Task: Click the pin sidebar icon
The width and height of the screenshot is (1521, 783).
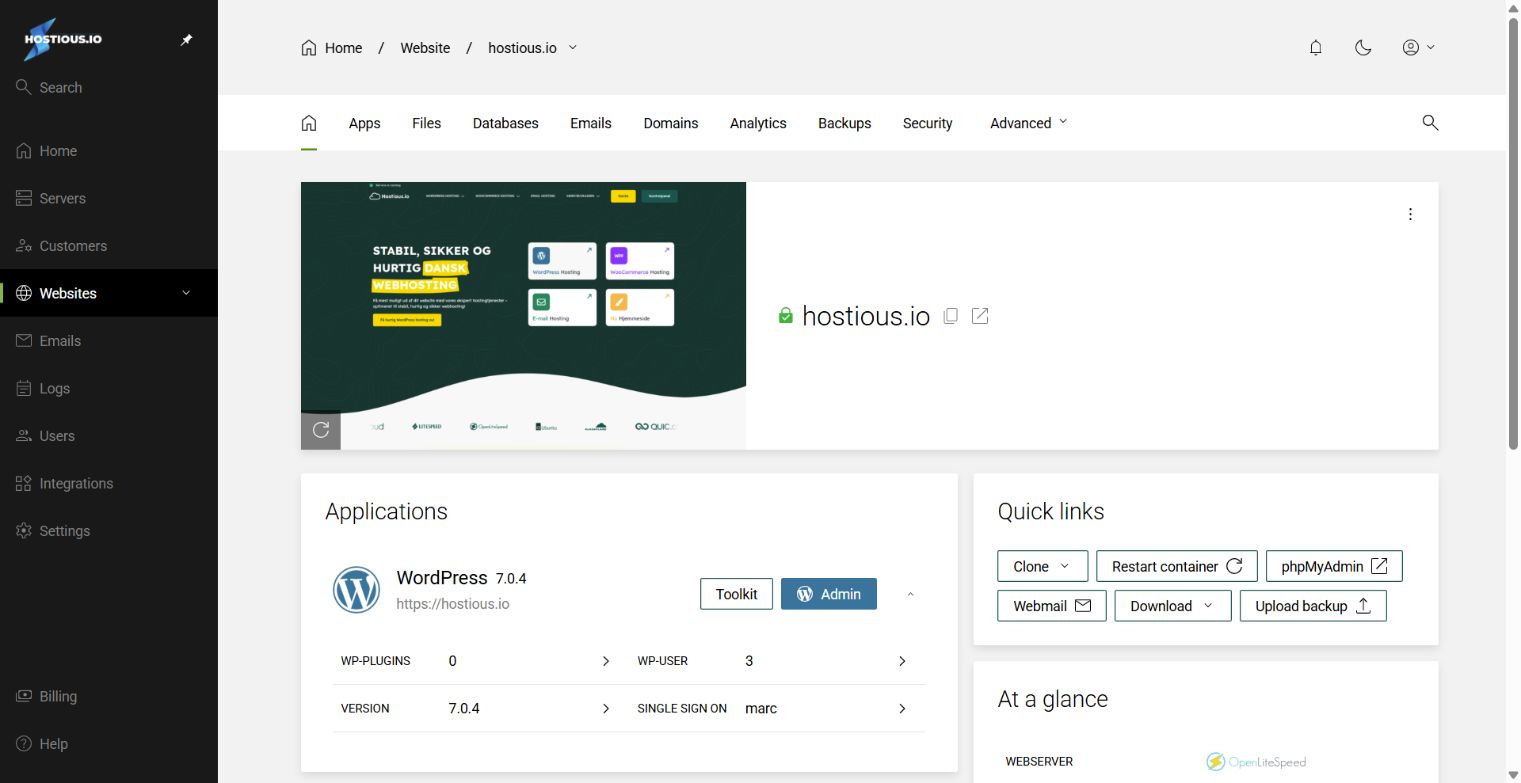Action: click(x=186, y=40)
